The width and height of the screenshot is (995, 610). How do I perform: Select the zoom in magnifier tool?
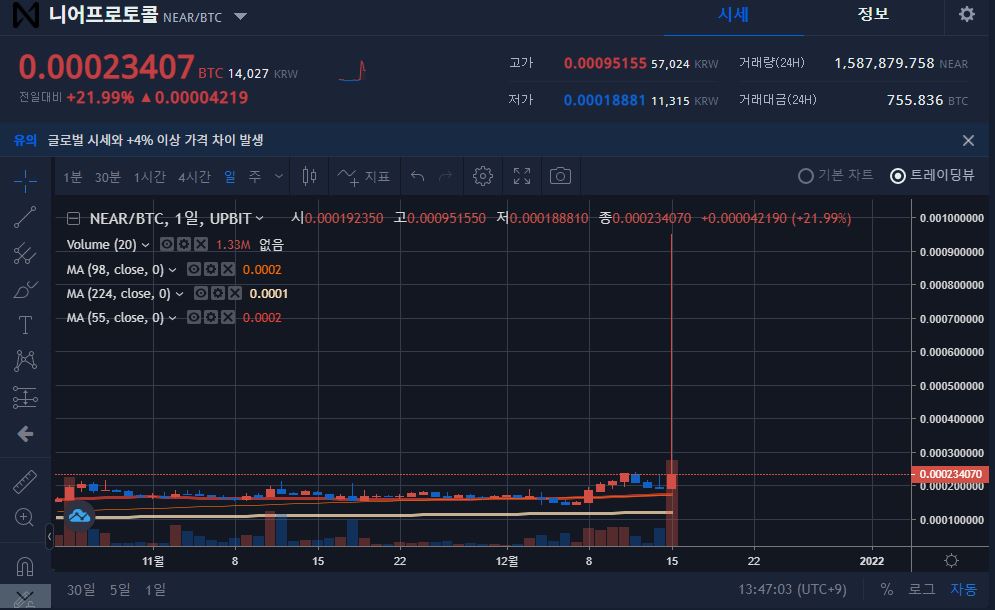(25, 517)
